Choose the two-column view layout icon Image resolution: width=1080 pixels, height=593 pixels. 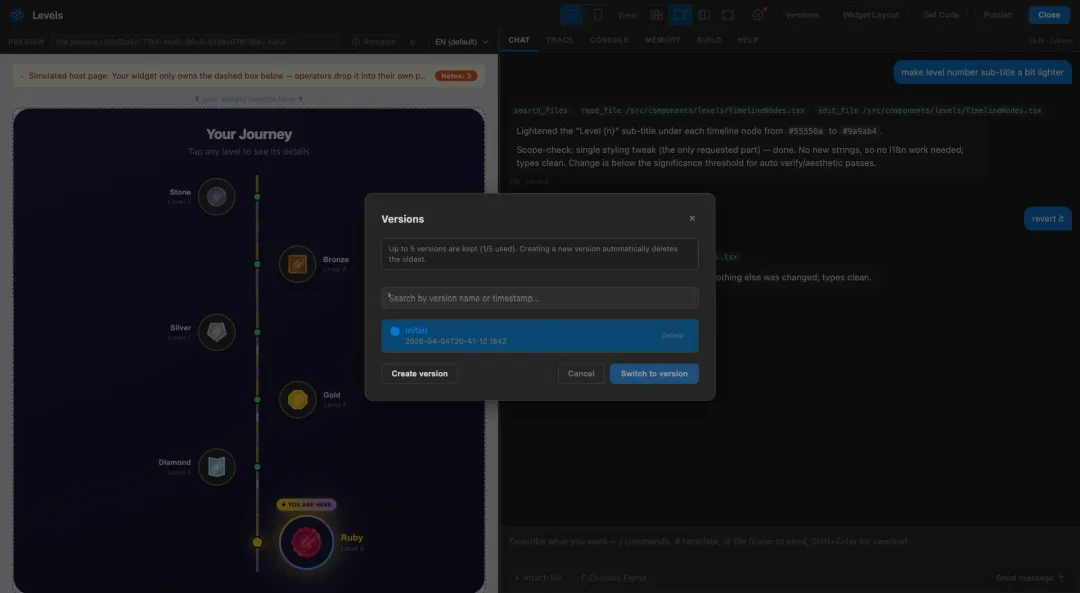click(x=704, y=14)
